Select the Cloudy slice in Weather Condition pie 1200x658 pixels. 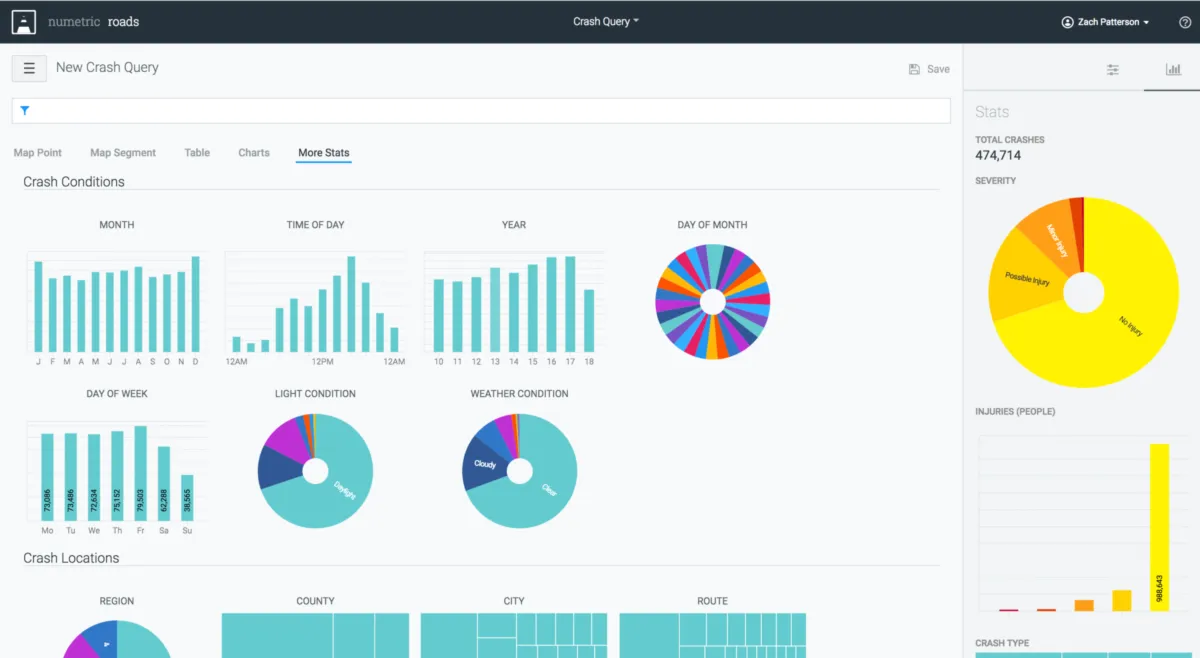[485, 466]
